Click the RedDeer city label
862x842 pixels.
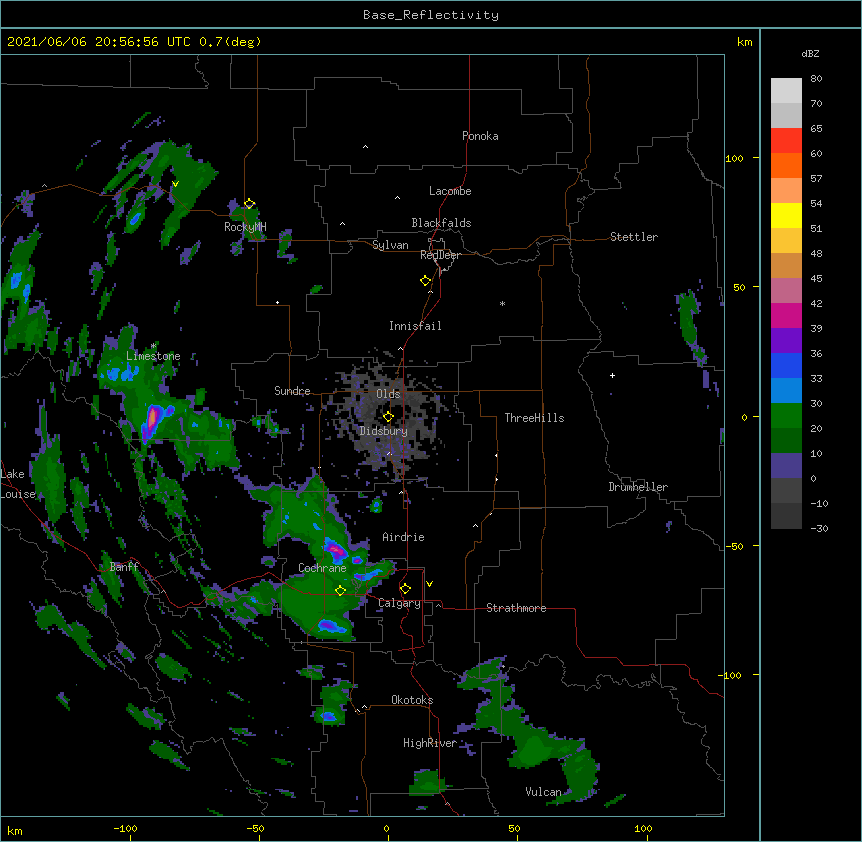440,255
